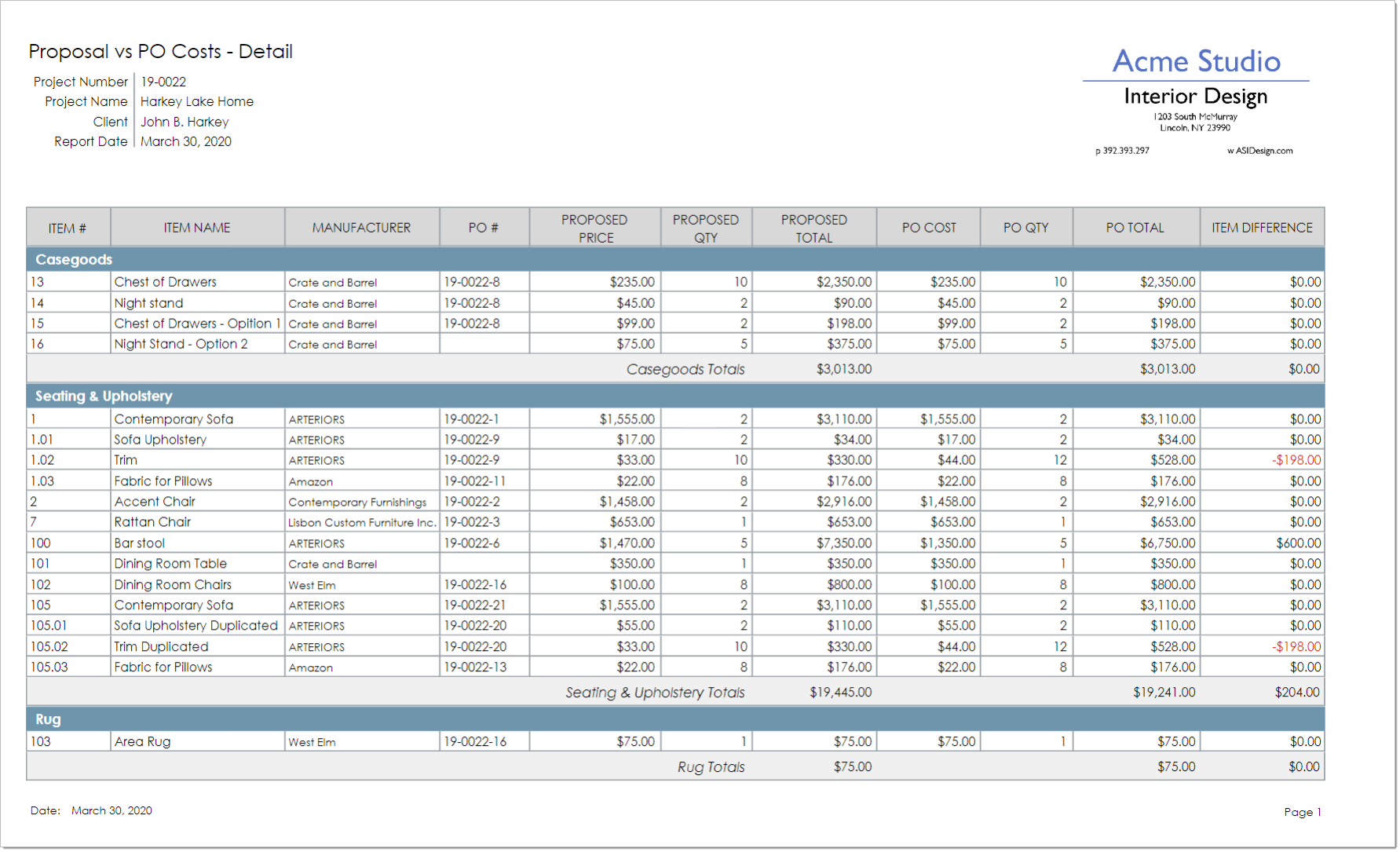Click the ITEM DIFFERENCE column header

(x=1262, y=228)
